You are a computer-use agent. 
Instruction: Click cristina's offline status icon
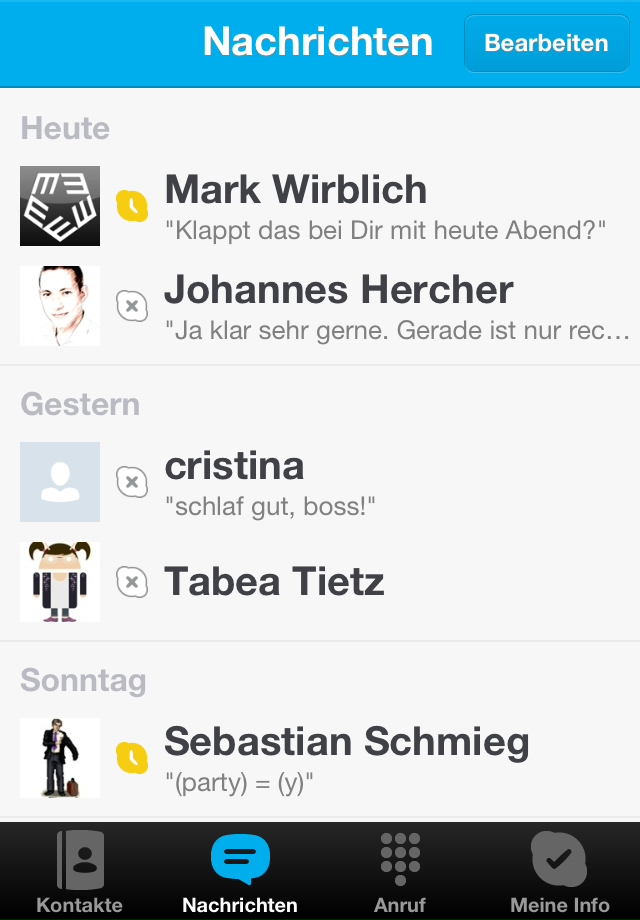(132, 482)
